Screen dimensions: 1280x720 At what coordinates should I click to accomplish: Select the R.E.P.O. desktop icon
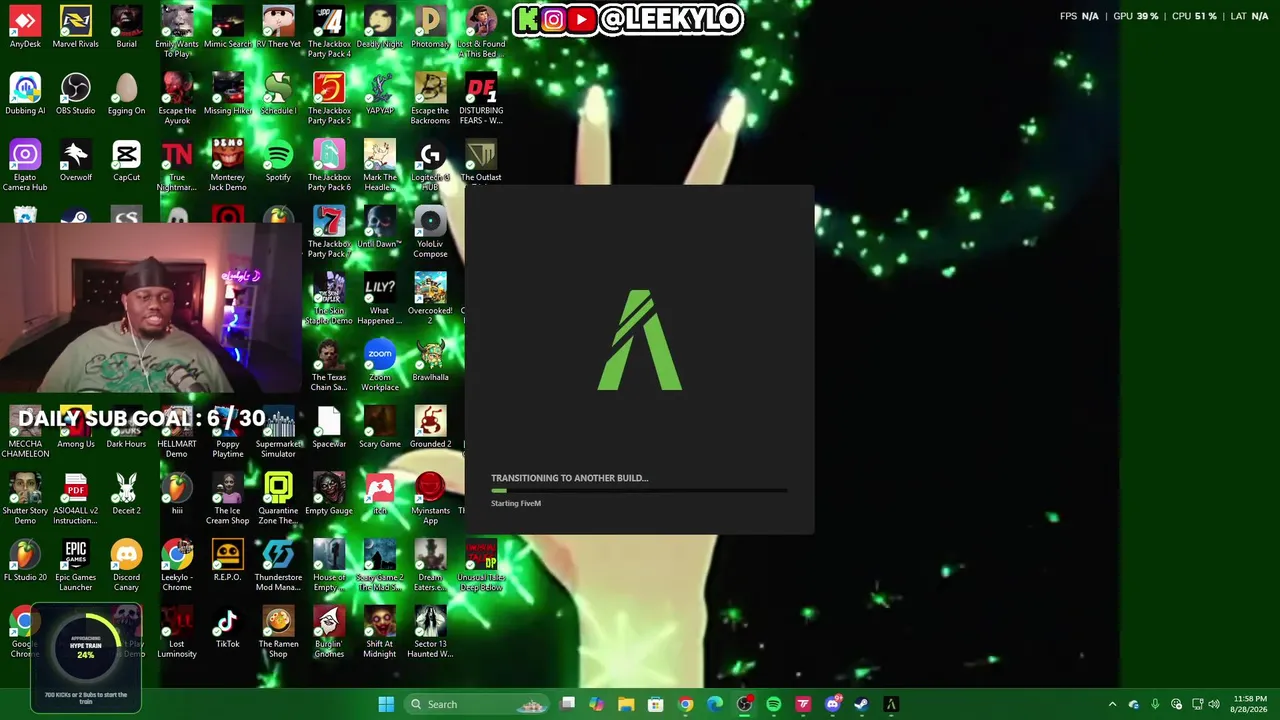pos(228,561)
